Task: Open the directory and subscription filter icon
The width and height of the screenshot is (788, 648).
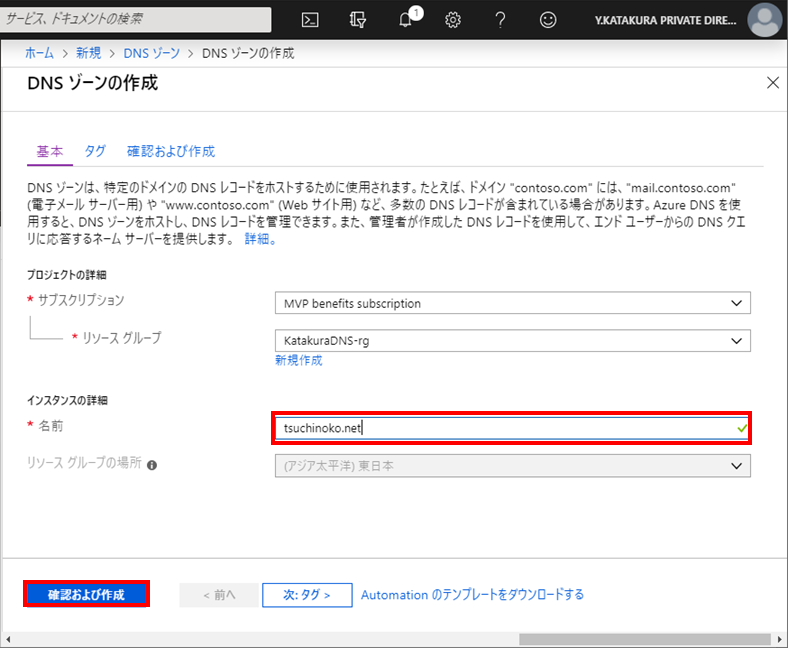Action: point(357,20)
